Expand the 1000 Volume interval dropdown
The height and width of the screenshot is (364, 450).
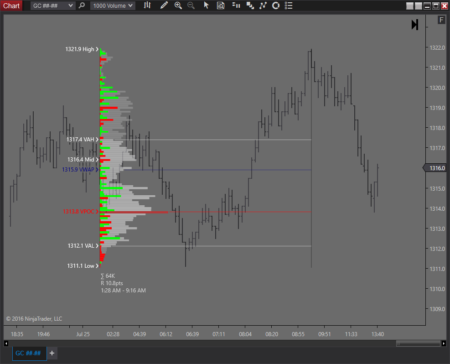pos(112,6)
